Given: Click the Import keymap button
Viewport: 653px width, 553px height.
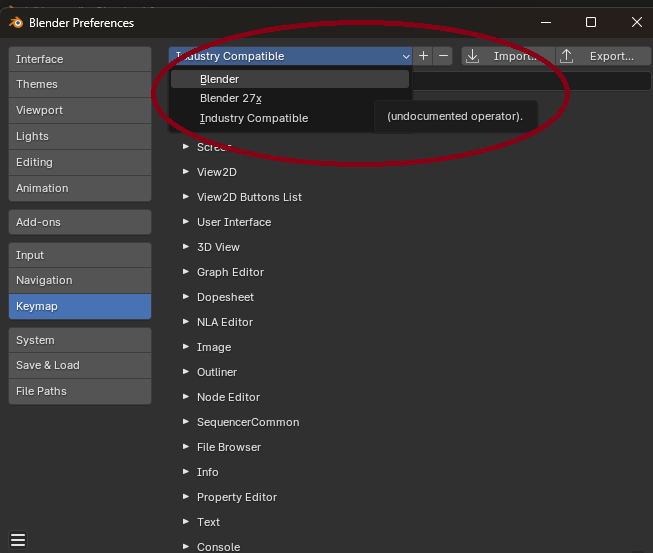Looking at the screenshot, I should [507, 56].
